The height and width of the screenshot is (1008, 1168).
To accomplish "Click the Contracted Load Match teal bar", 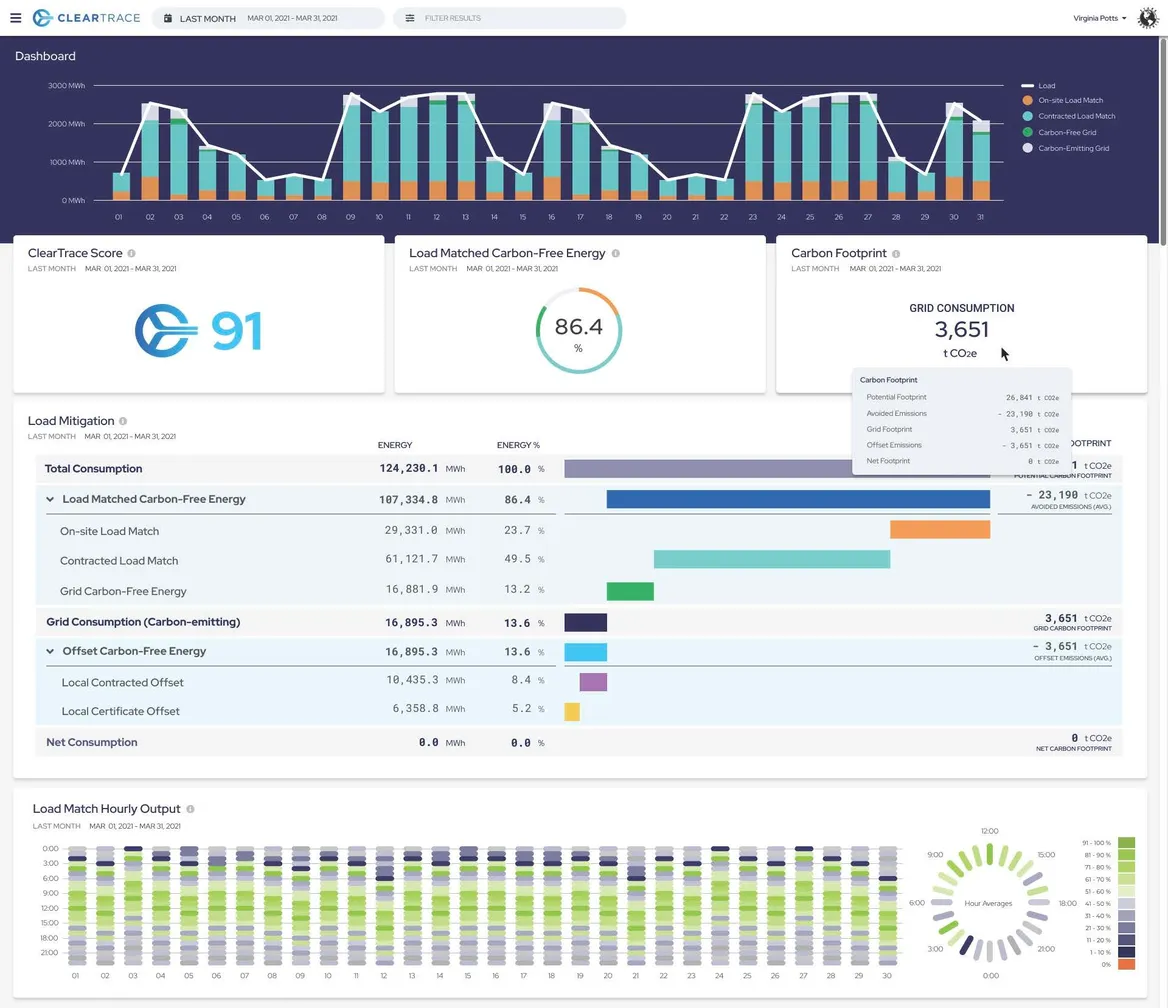I will 772,560.
